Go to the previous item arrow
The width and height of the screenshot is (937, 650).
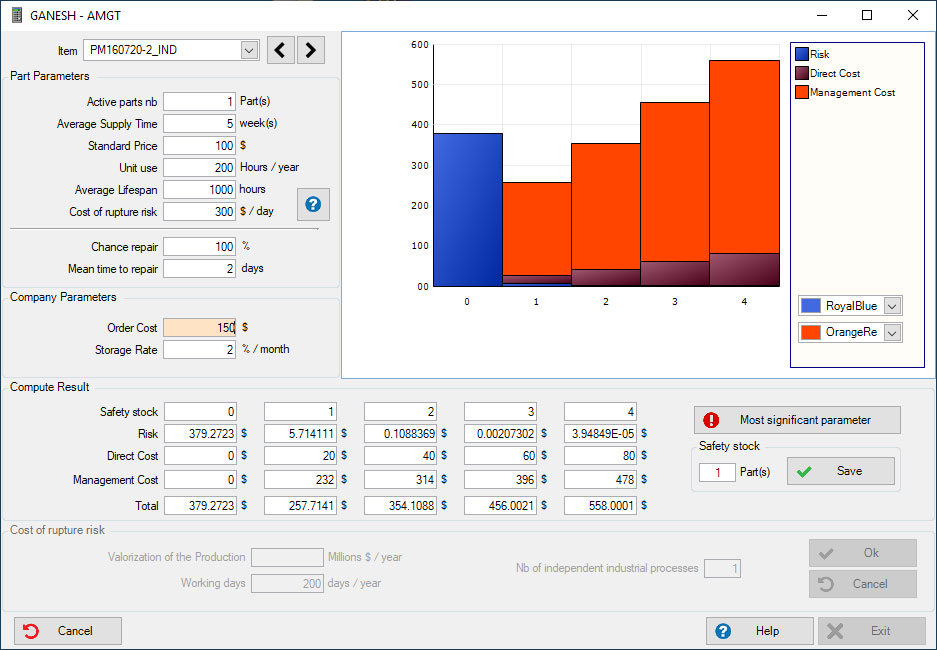click(x=281, y=50)
